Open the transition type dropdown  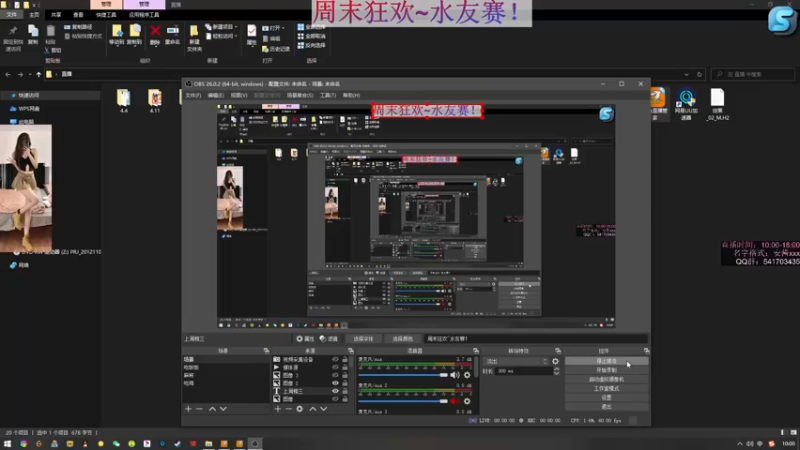515,361
